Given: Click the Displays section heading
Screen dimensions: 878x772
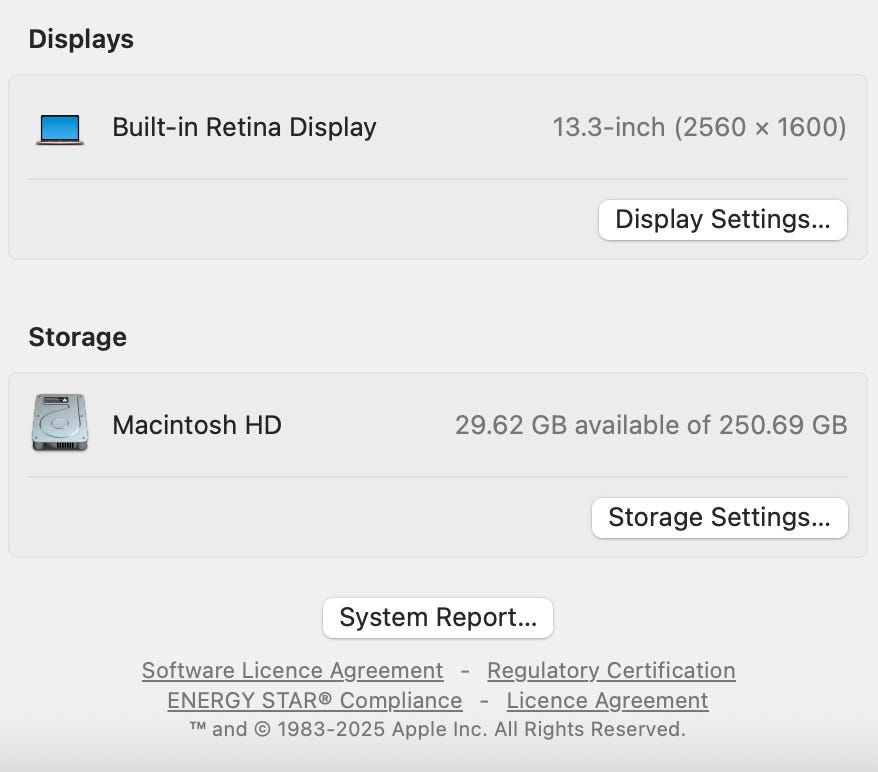Looking at the screenshot, I should tap(81, 40).
